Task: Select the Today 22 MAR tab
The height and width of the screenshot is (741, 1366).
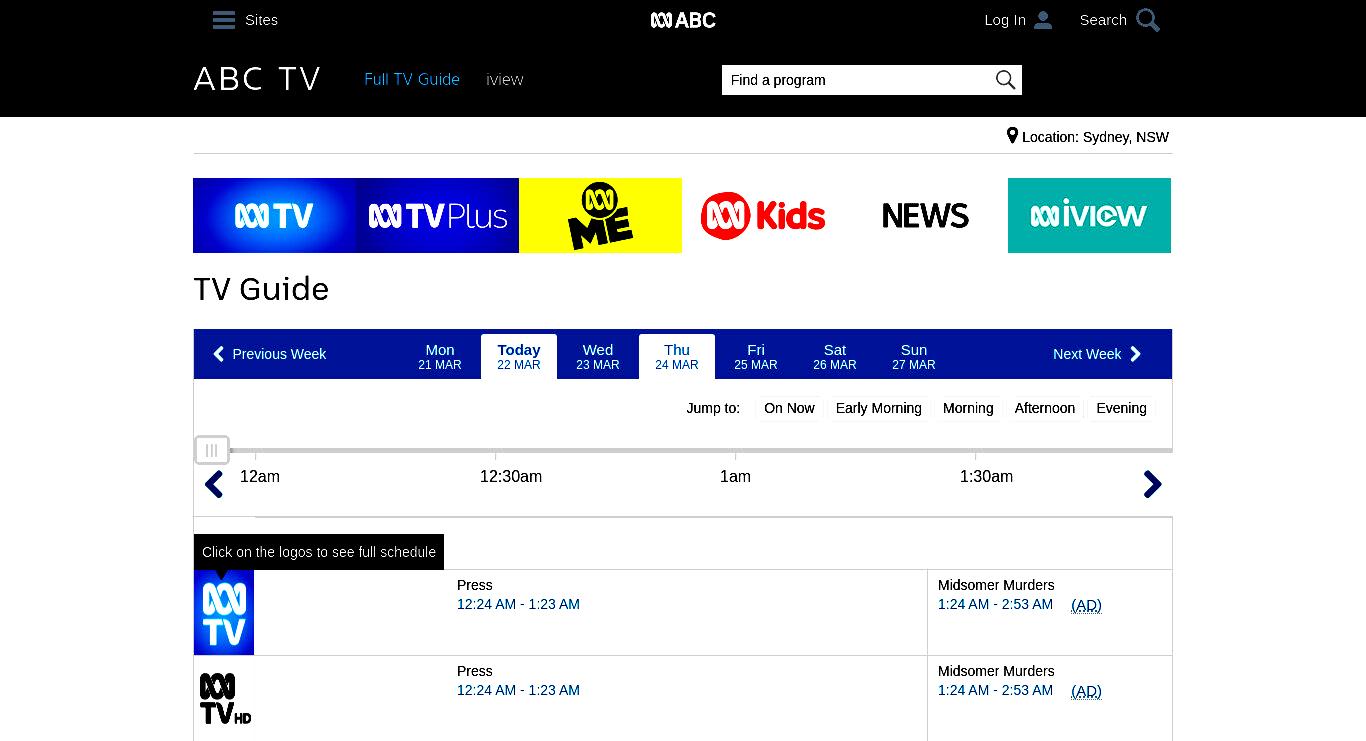Action: [519, 356]
